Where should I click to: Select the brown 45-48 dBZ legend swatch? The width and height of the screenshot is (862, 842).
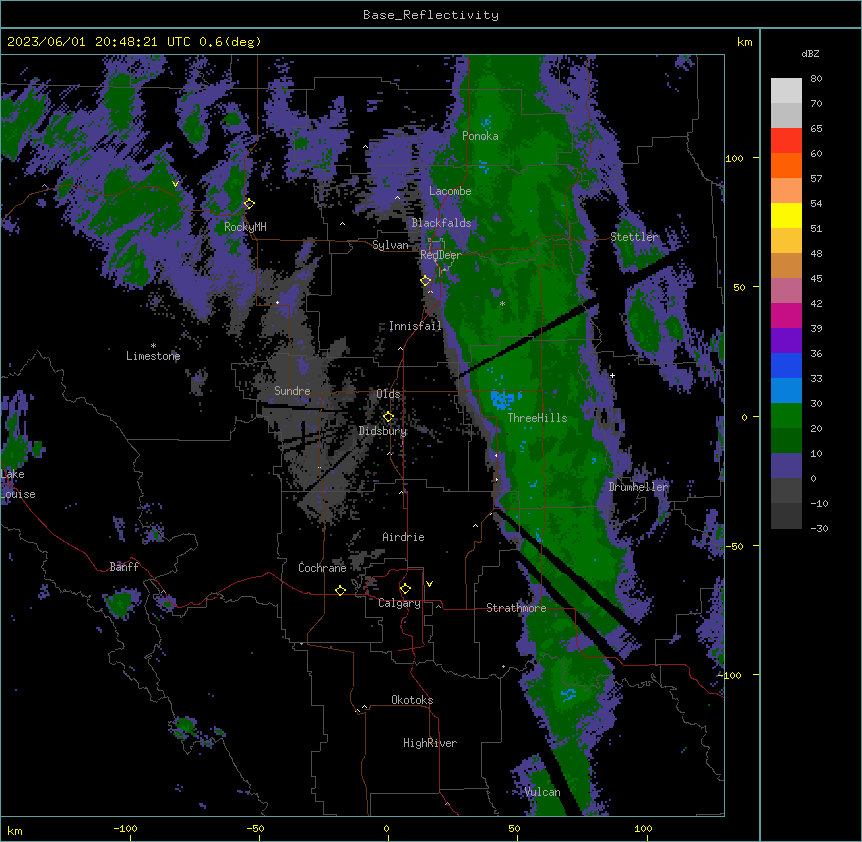coord(786,265)
